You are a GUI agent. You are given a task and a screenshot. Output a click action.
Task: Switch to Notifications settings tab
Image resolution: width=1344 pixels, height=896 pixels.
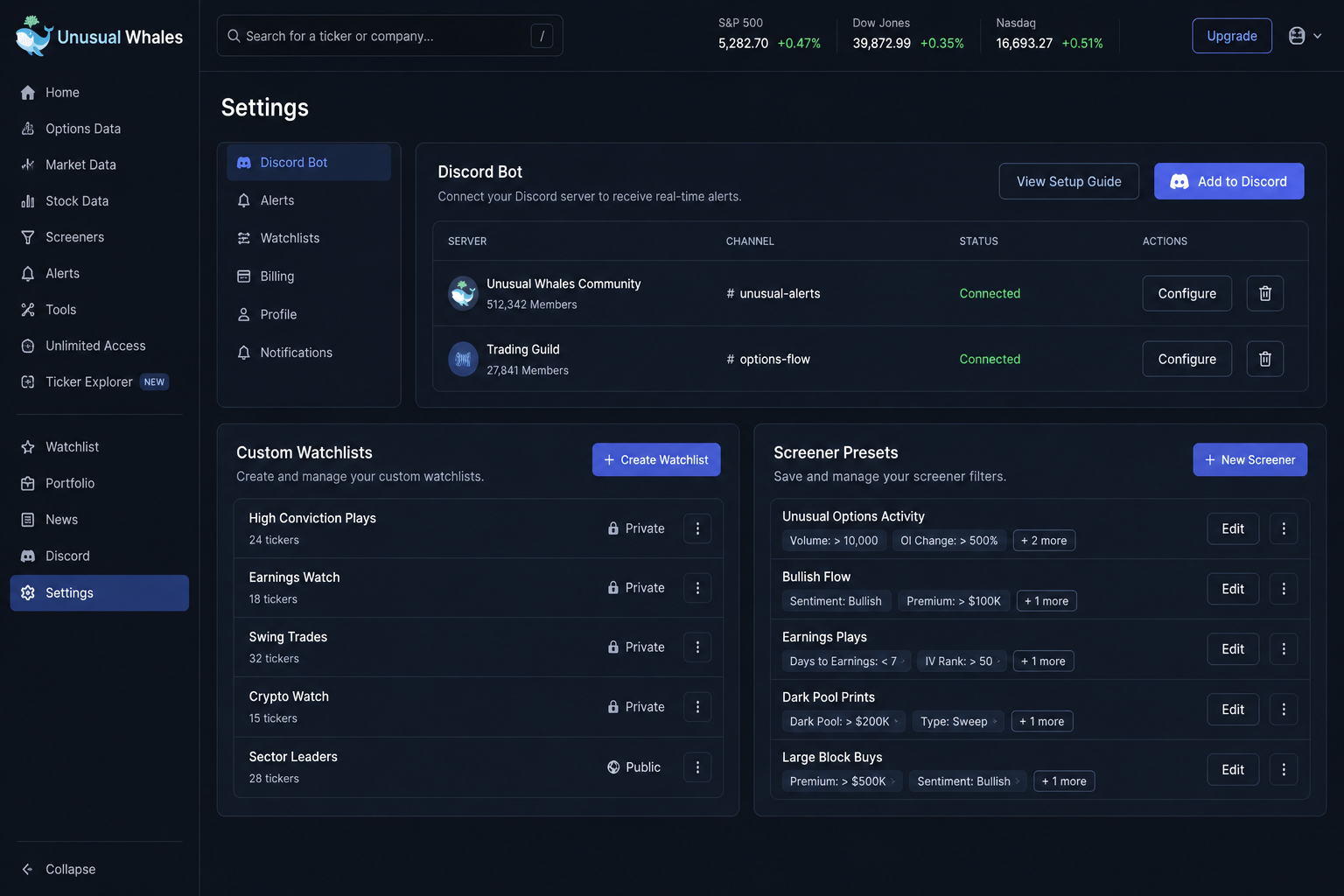pos(308,353)
